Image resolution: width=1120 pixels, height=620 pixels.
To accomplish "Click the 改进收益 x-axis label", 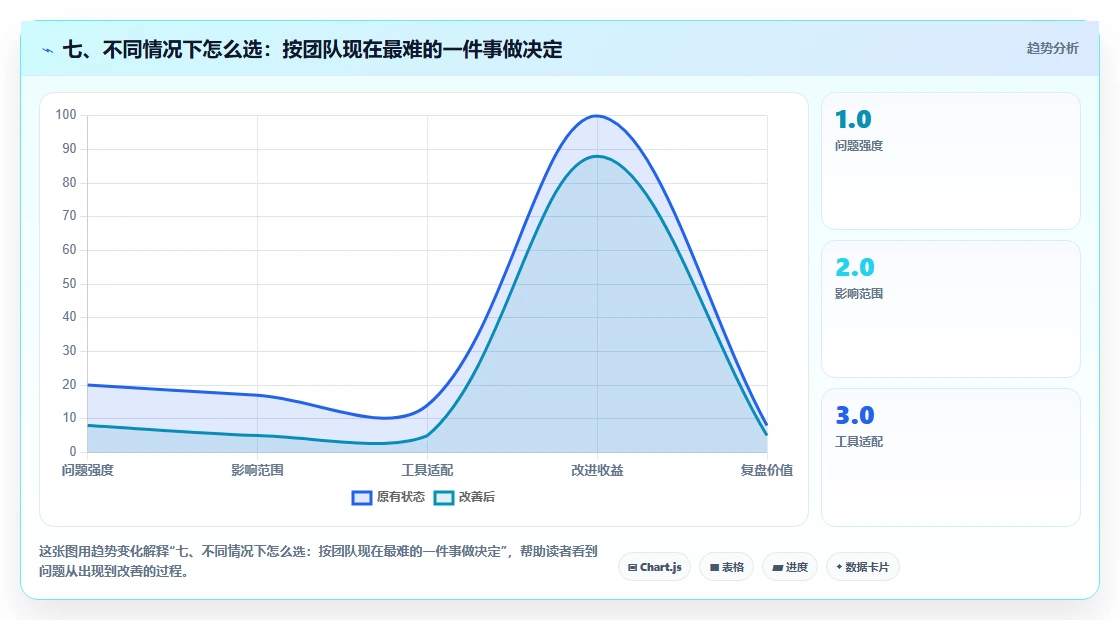I will click(x=597, y=470).
